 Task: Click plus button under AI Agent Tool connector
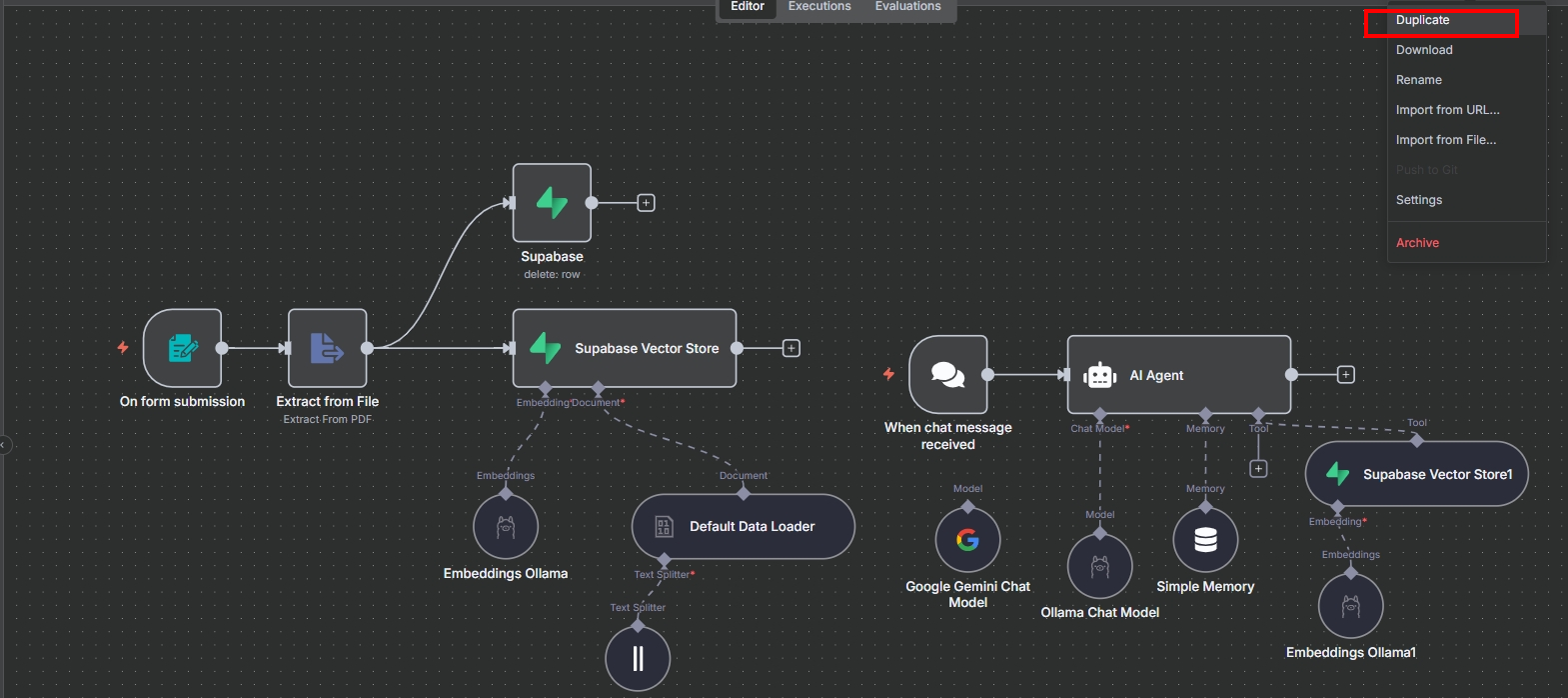(1258, 469)
